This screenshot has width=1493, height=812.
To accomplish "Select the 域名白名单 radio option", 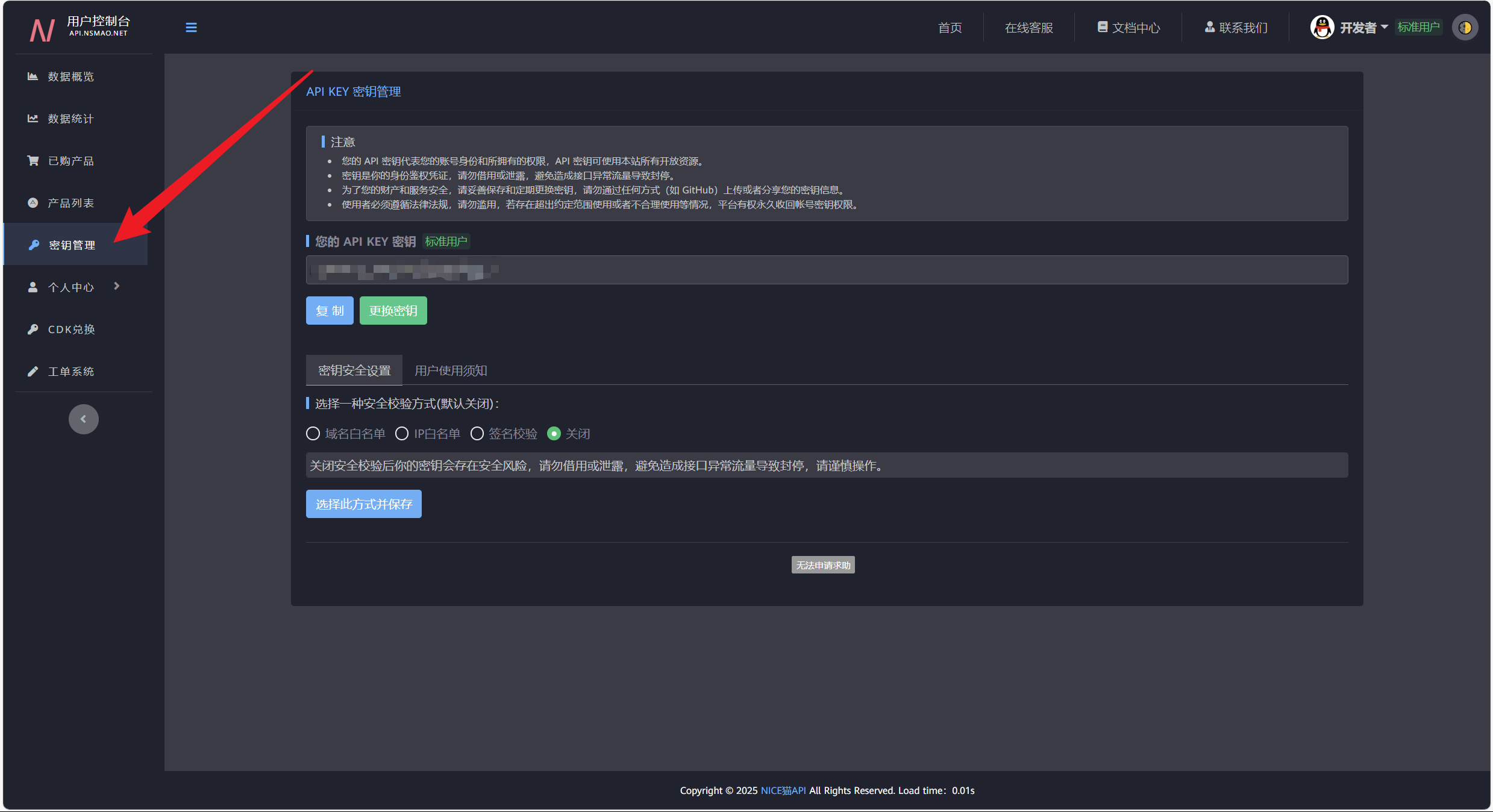I will tap(313, 434).
